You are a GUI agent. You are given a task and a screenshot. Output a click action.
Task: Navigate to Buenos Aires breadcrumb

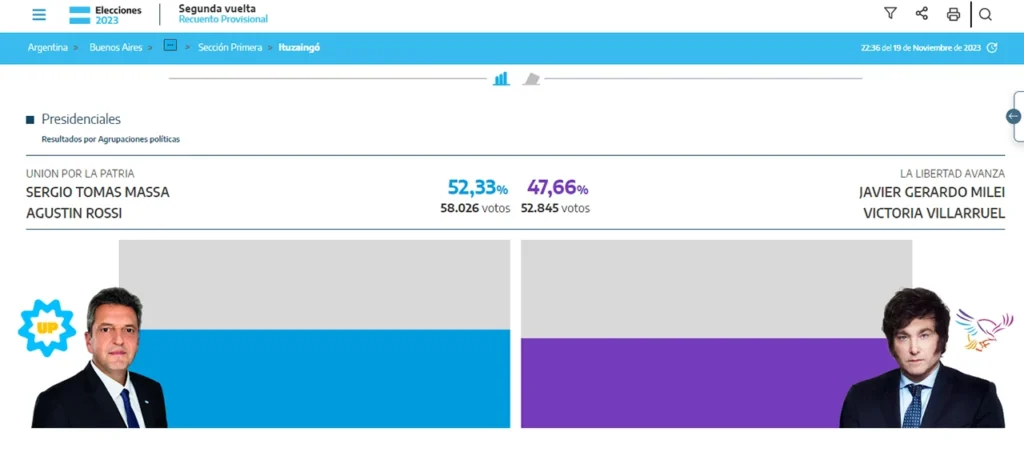point(118,47)
